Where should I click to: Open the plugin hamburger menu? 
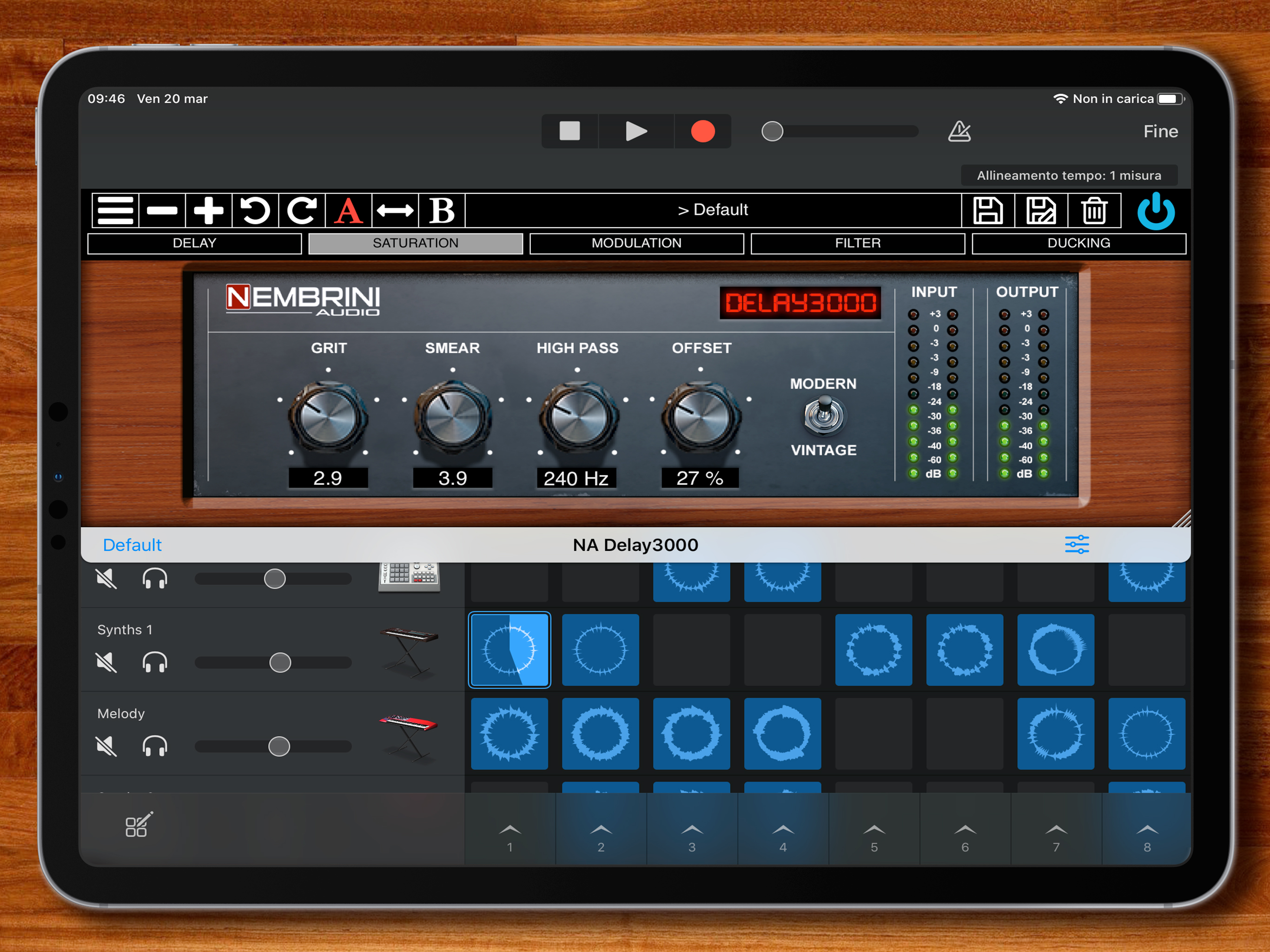[115, 210]
